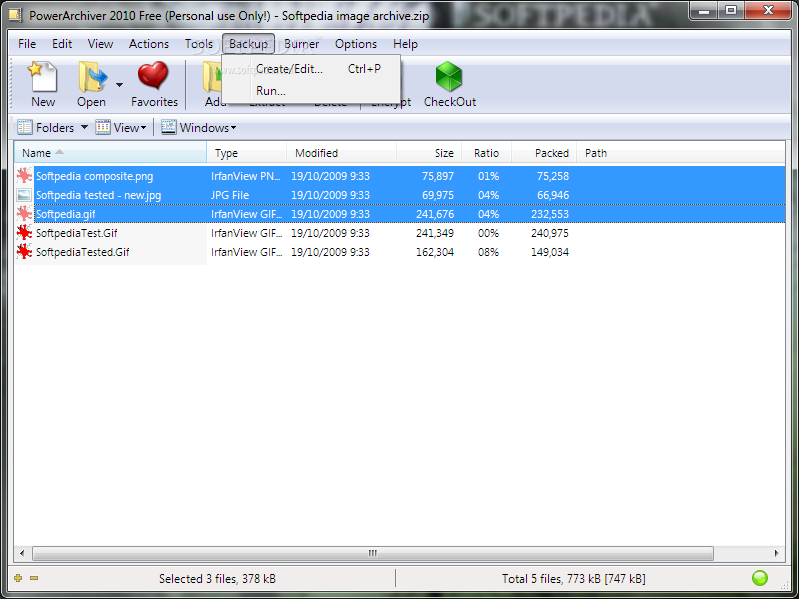Expand the Folders dropdown arrow
The width and height of the screenshot is (799, 599).
85,127
